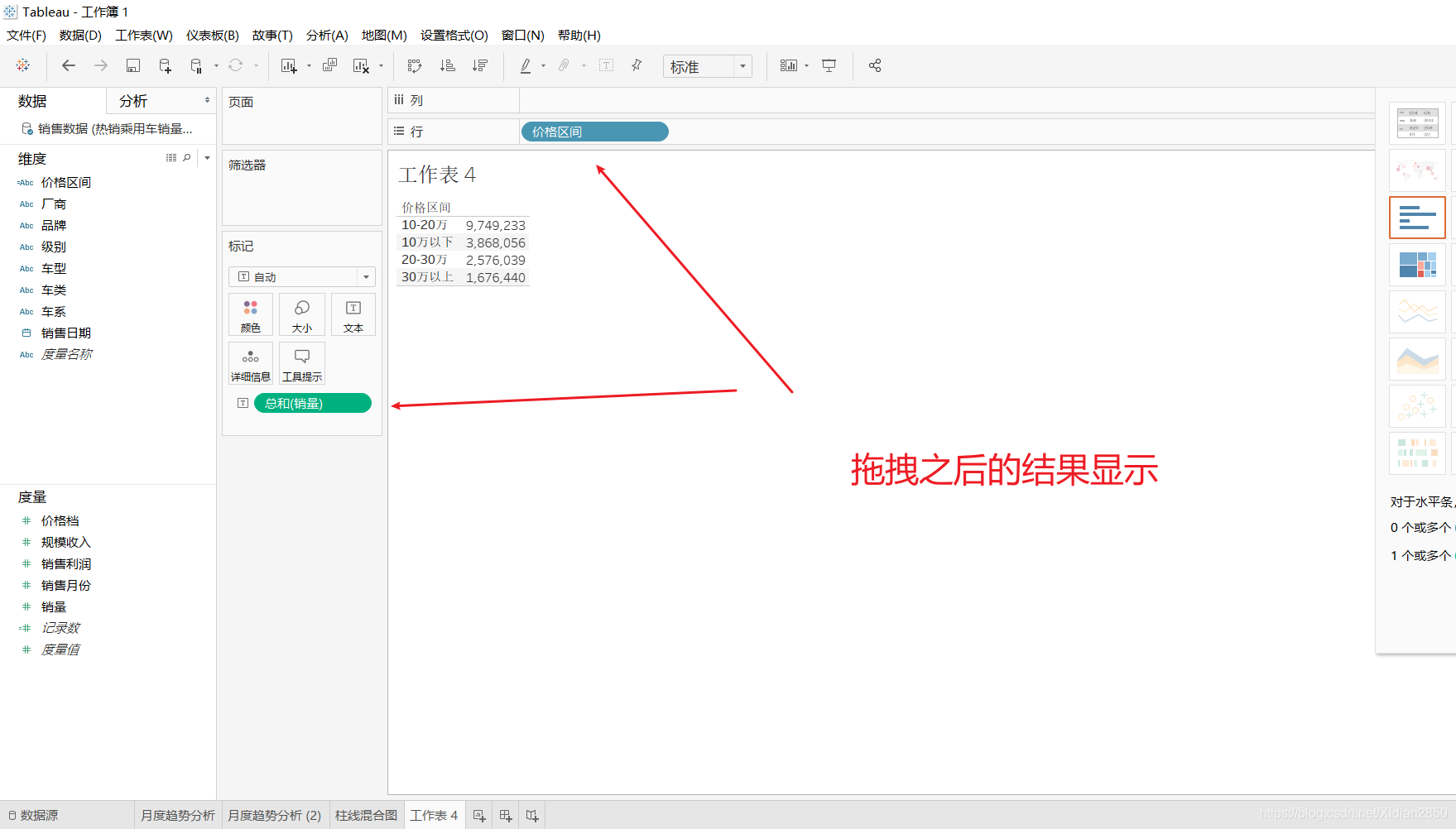Select the 厂商 dimension field

(54, 204)
